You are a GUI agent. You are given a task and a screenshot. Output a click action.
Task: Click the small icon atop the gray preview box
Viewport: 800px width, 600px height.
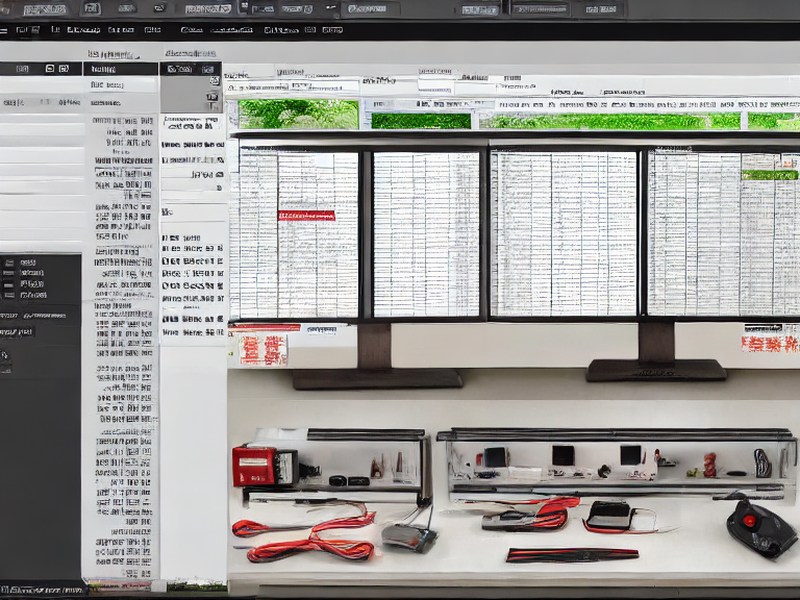click(x=215, y=81)
